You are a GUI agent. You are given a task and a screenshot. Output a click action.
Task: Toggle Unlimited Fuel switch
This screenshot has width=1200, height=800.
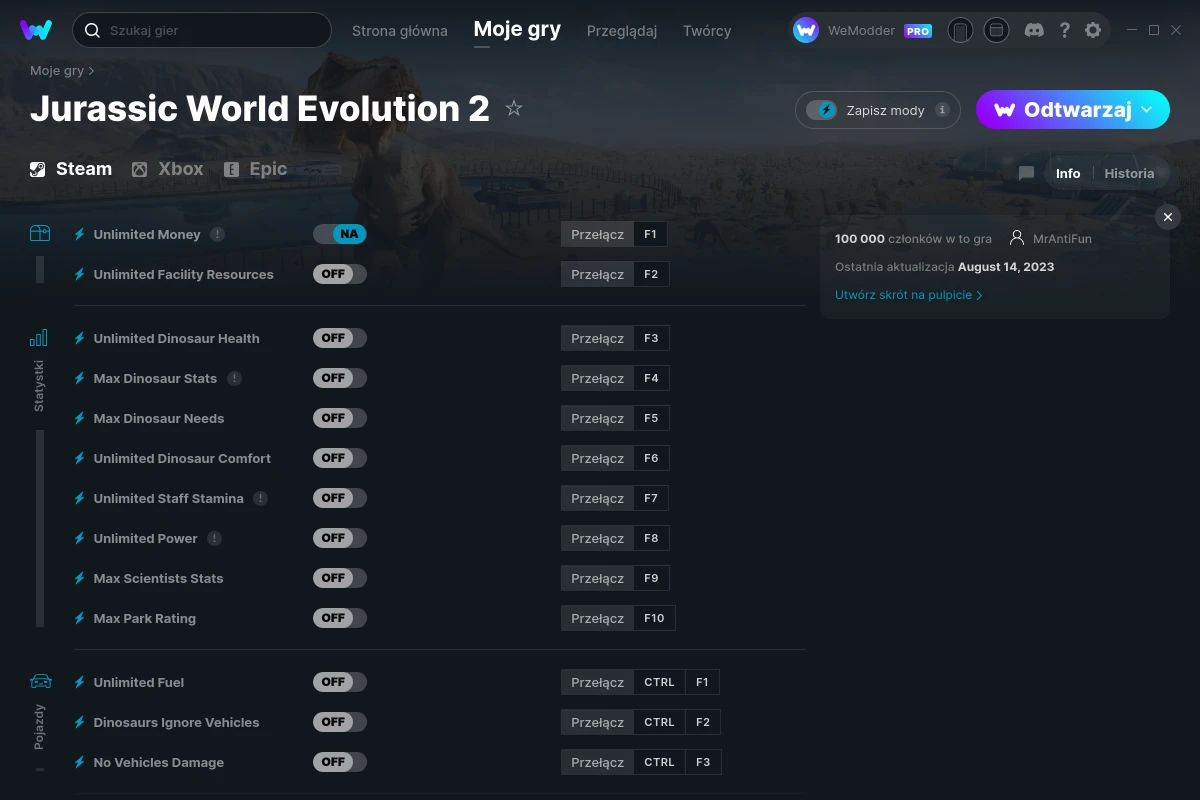[340, 682]
